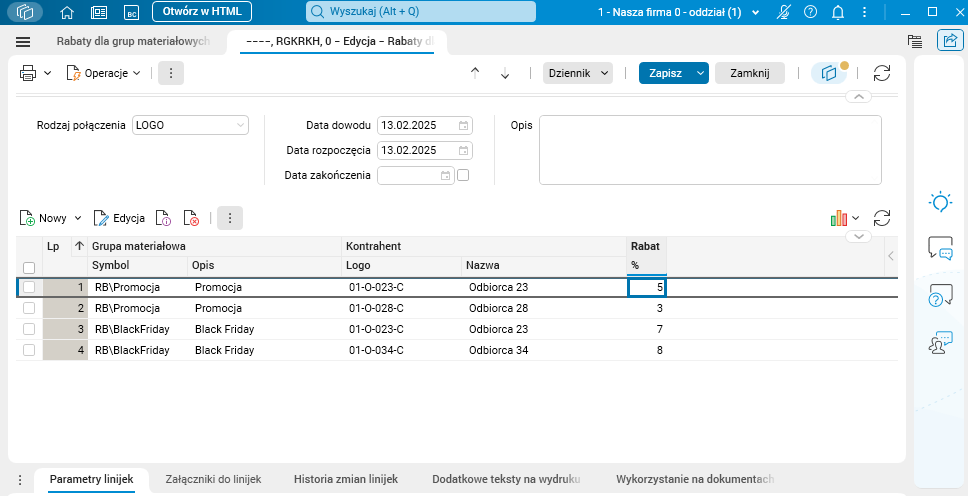Open more document toolbar options

171,73
